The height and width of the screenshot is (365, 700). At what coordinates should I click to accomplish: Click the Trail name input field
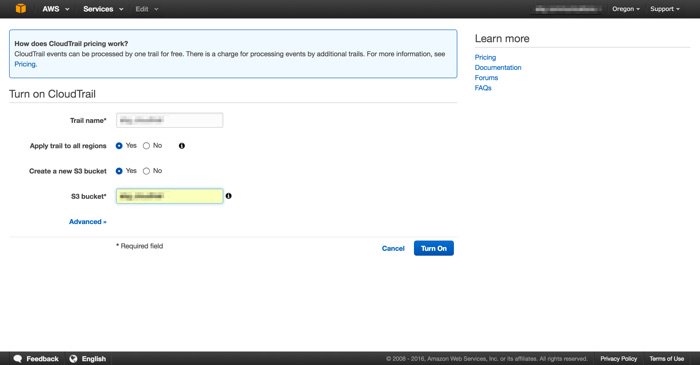pyautogui.click(x=170, y=120)
